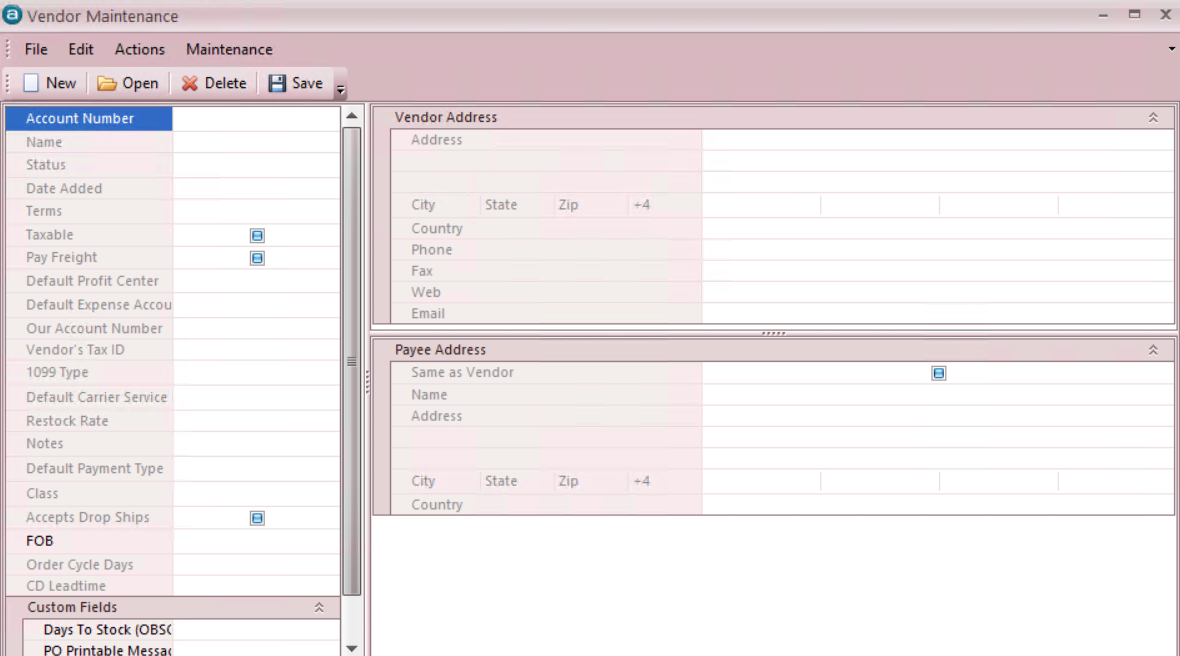Viewport: 1180px width, 656px height.
Task: Open the Maintenance menu
Action: (x=229, y=49)
